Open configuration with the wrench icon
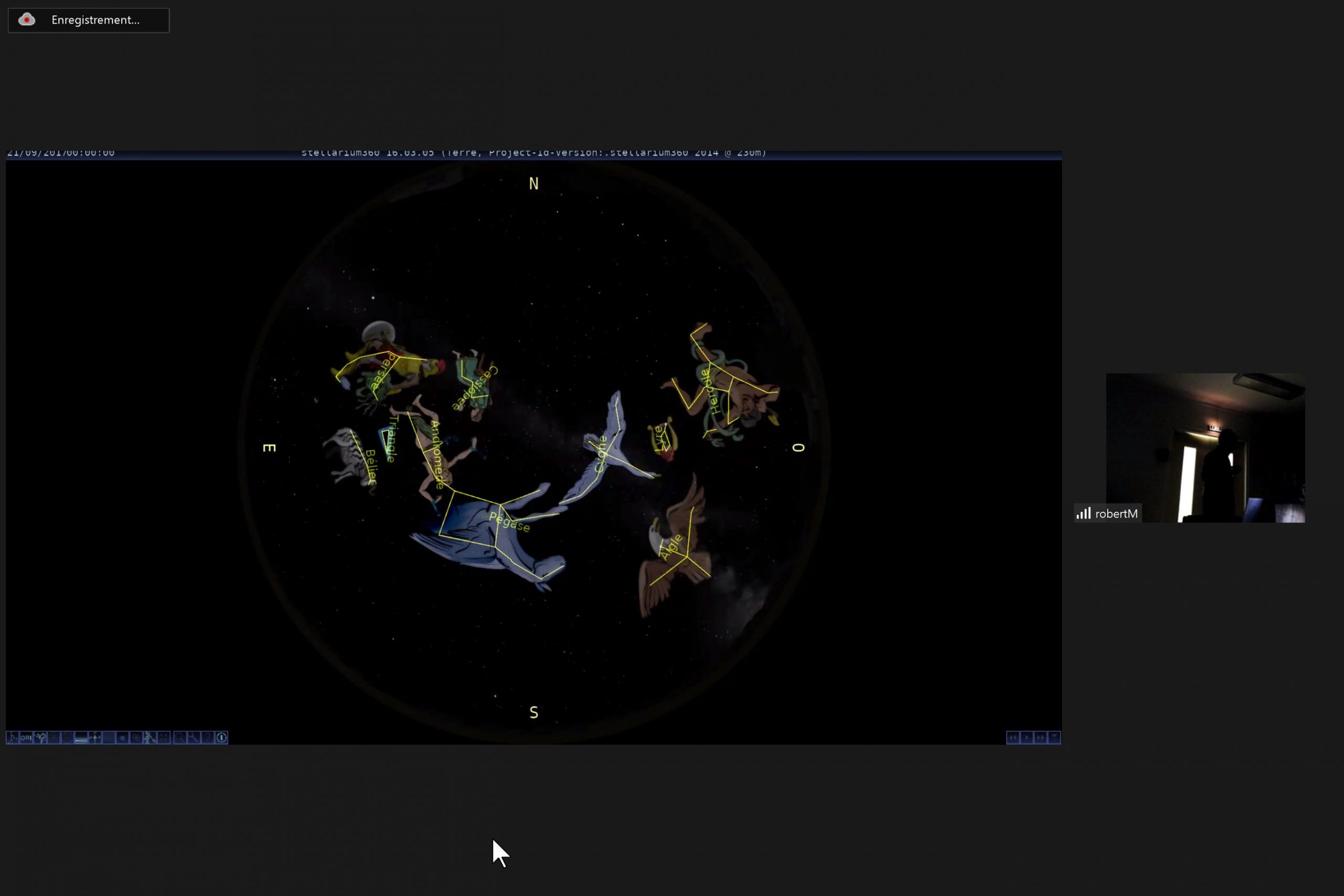Image resolution: width=1344 pixels, height=896 pixels. (x=194, y=737)
